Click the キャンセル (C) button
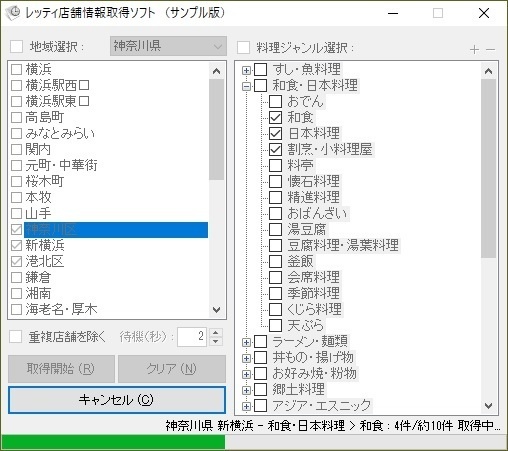 (x=117, y=400)
